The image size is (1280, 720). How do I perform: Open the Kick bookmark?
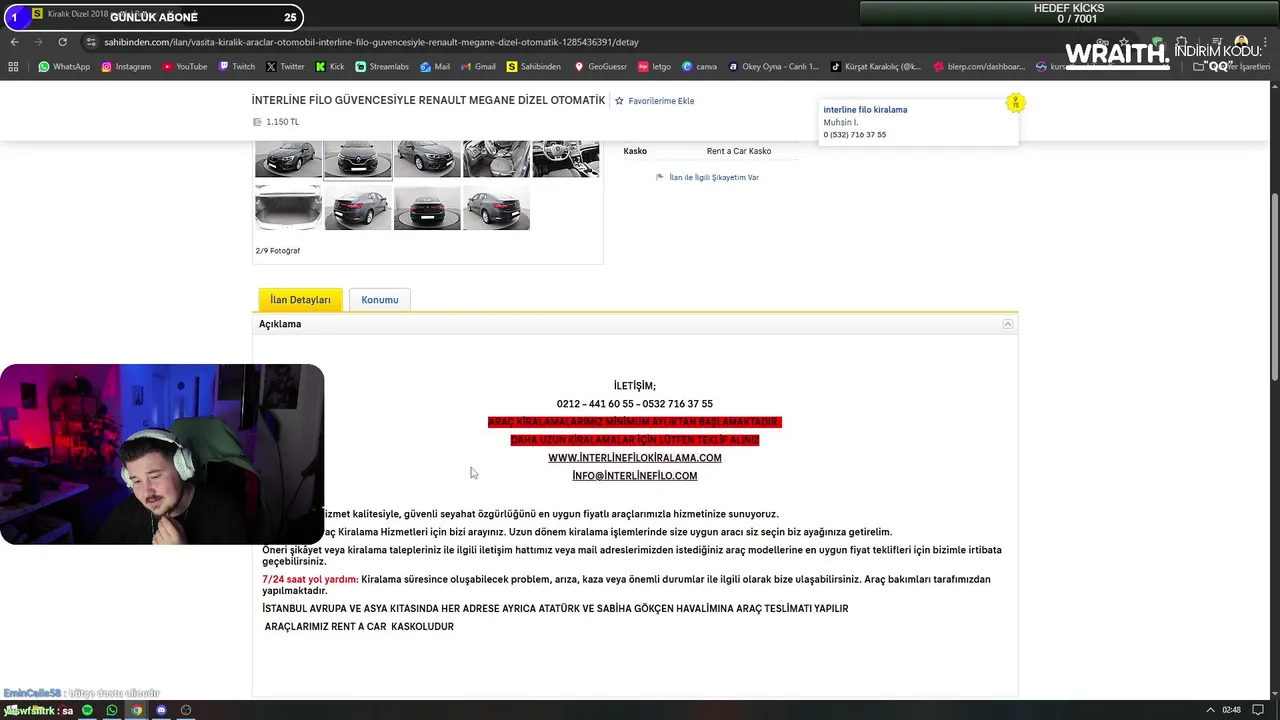[x=330, y=67]
